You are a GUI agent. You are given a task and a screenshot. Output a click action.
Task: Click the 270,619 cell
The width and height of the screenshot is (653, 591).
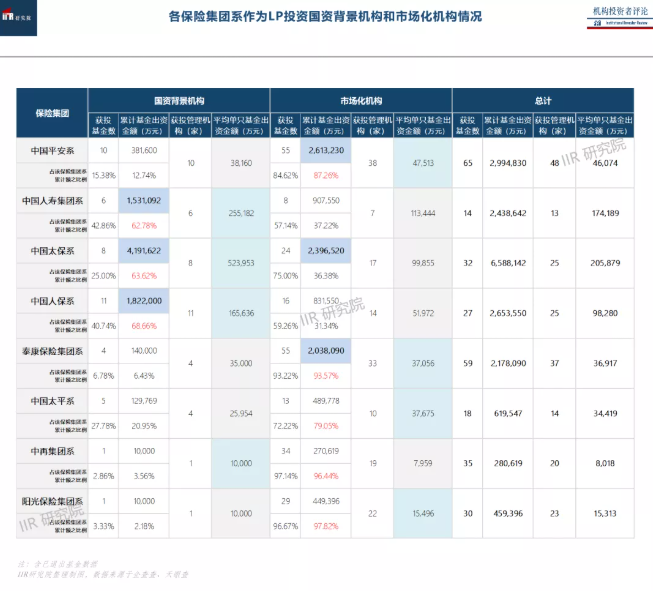326,451
